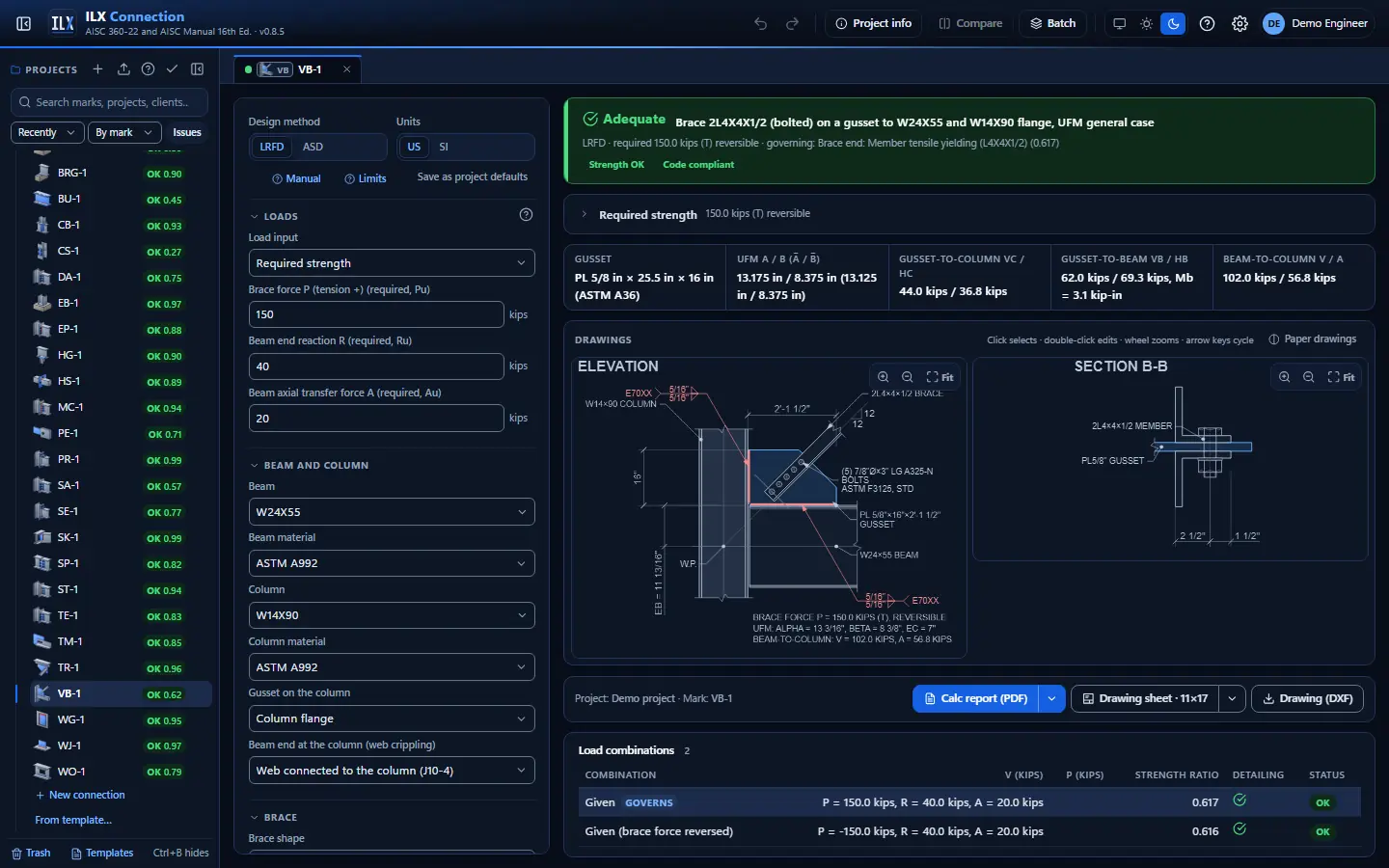Switch units to SI

444,147
